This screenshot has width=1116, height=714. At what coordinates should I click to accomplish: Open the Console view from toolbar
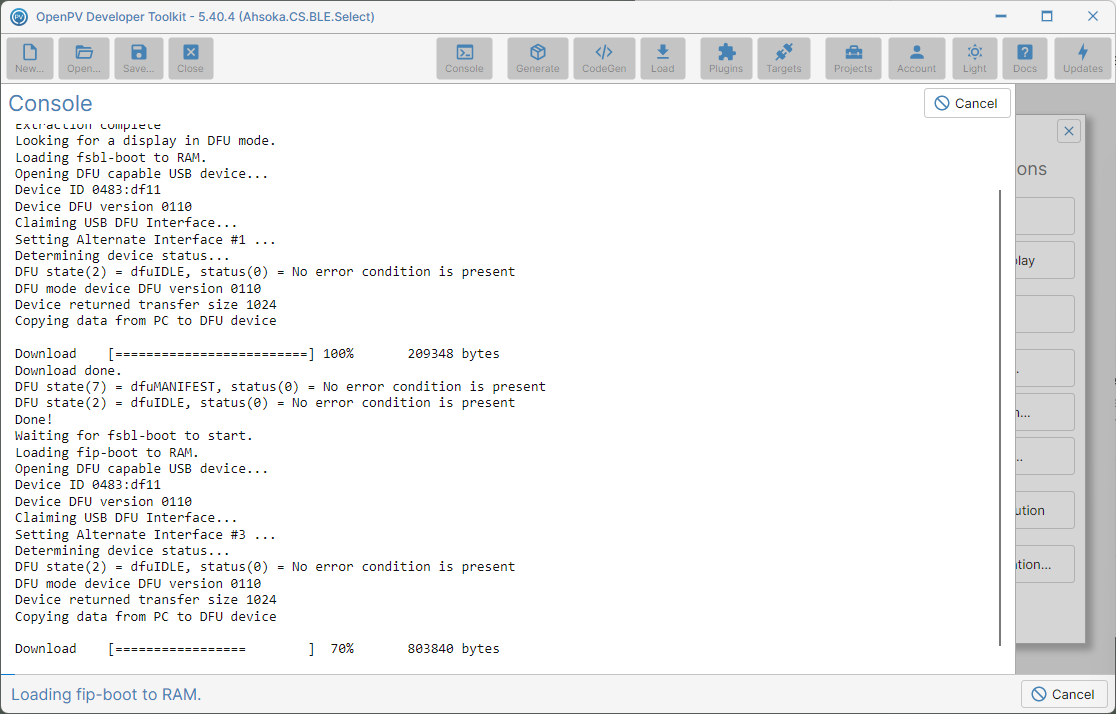point(464,58)
